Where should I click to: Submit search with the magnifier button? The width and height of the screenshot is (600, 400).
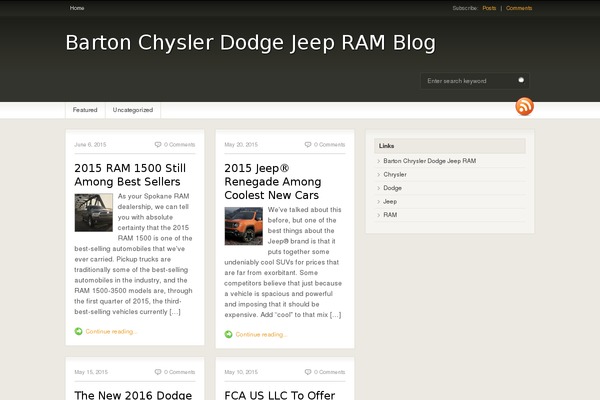click(521, 80)
